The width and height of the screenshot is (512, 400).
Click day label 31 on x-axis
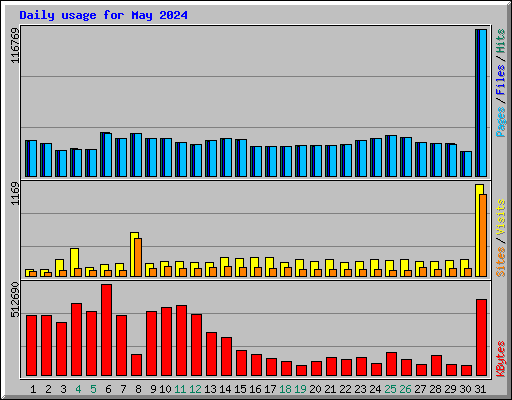480,389
